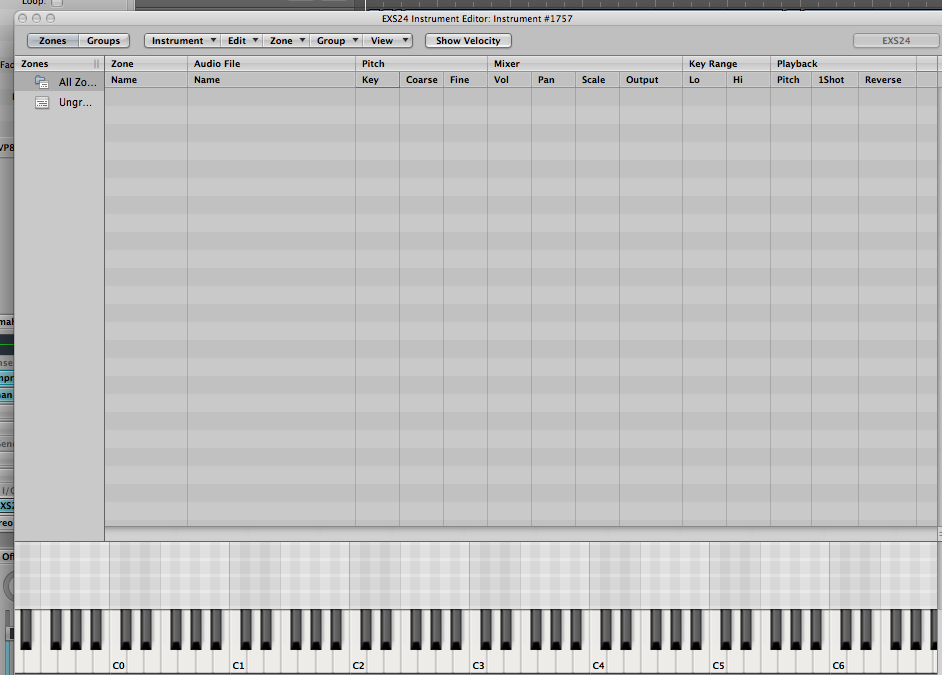Close the EXS24 Instrument Editor window
The width and height of the screenshot is (942, 675).
[23, 19]
